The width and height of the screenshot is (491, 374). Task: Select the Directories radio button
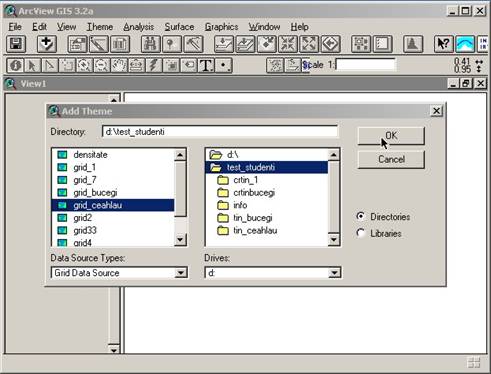(361, 216)
